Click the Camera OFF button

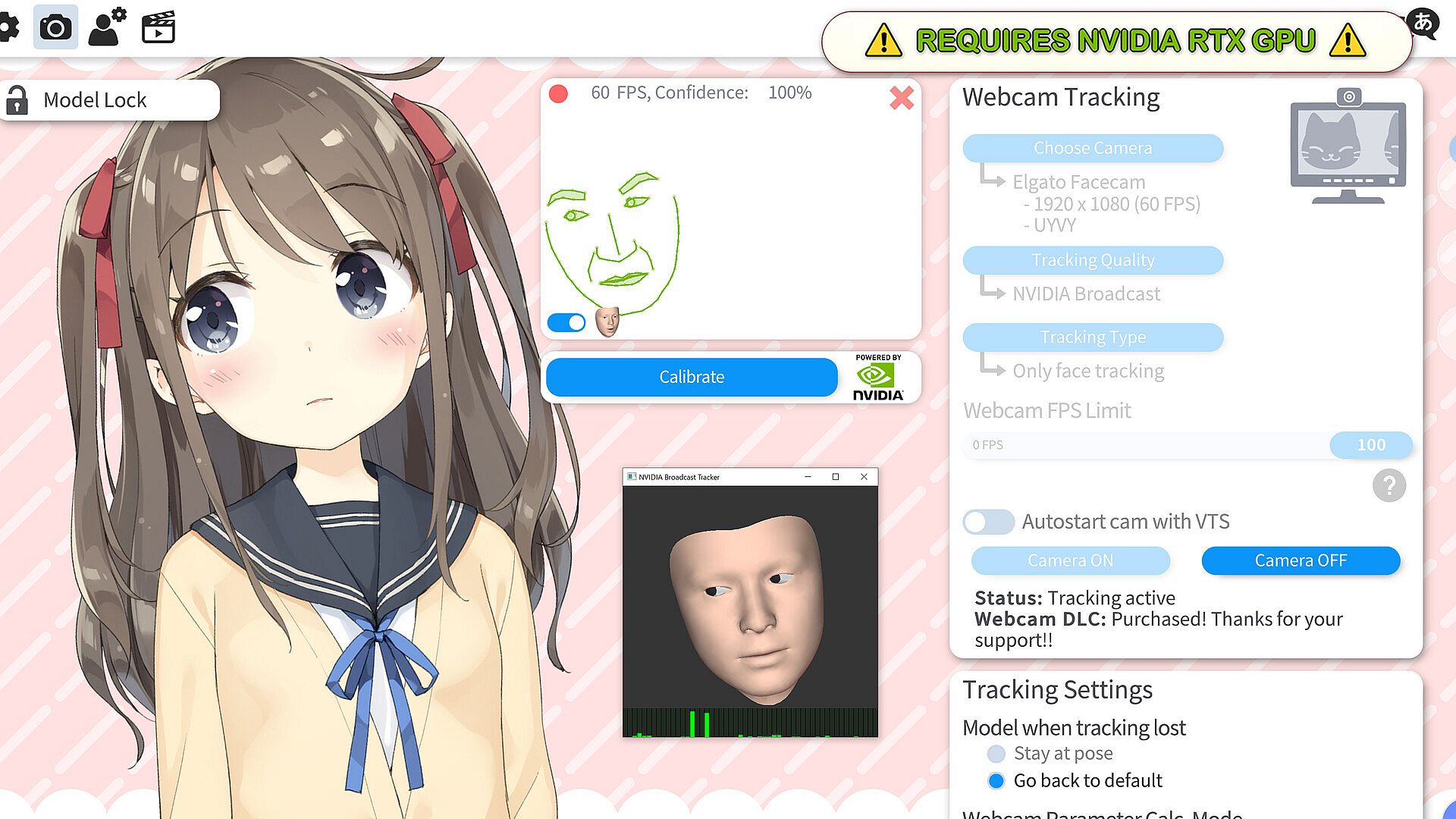click(x=1300, y=560)
